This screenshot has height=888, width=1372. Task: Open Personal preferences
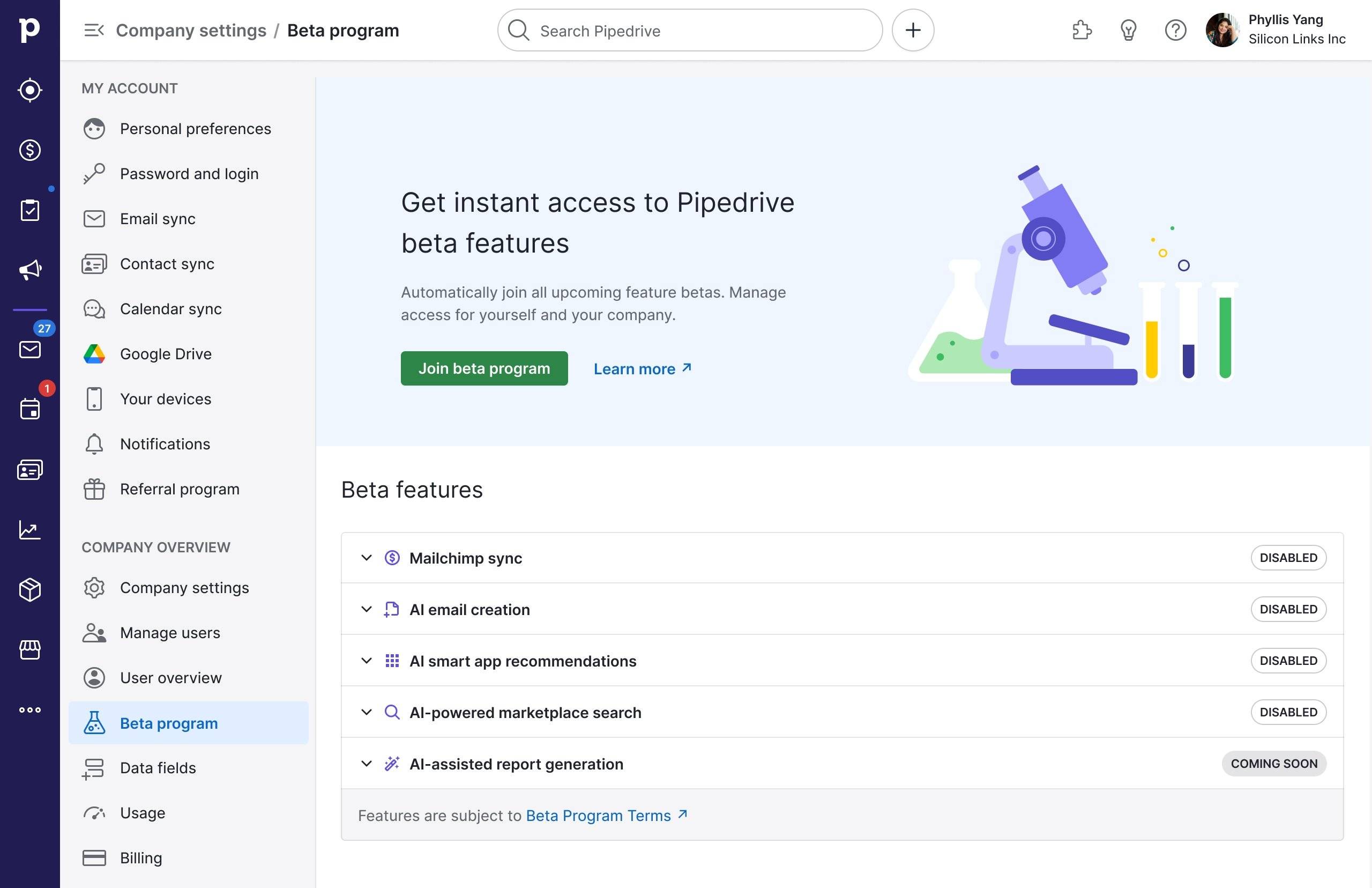coord(189,129)
